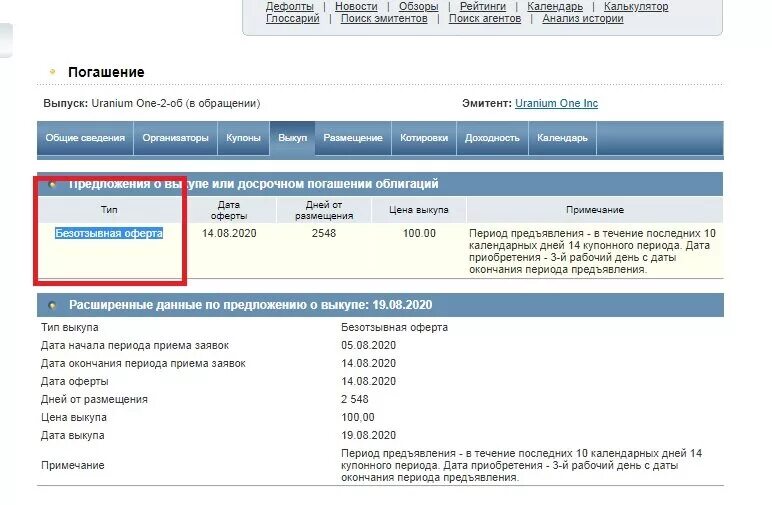772x505 pixels.
Task: Switch to the Организаторы tab
Action: click(x=175, y=138)
